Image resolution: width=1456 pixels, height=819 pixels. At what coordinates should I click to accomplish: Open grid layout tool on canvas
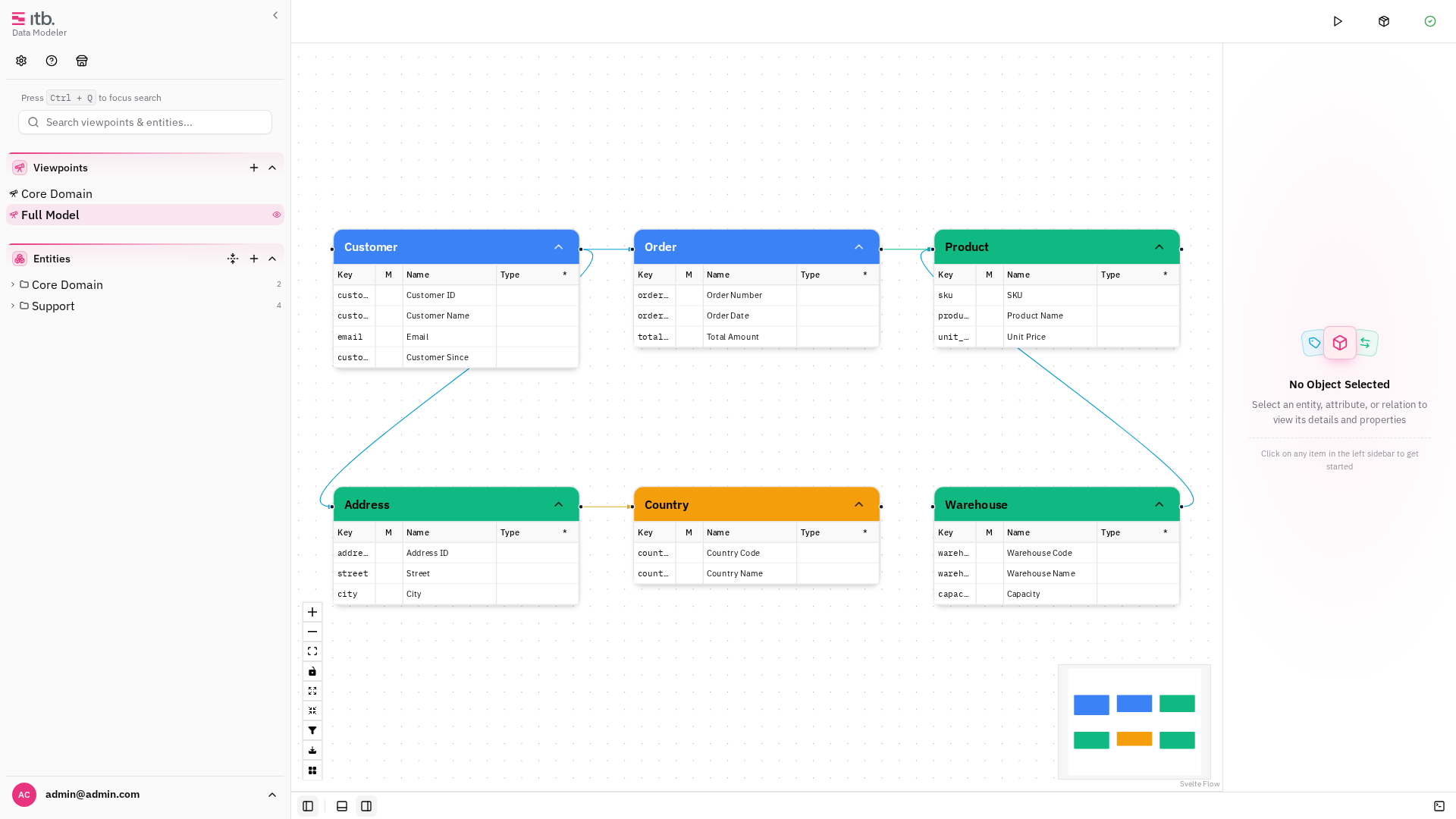312,770
